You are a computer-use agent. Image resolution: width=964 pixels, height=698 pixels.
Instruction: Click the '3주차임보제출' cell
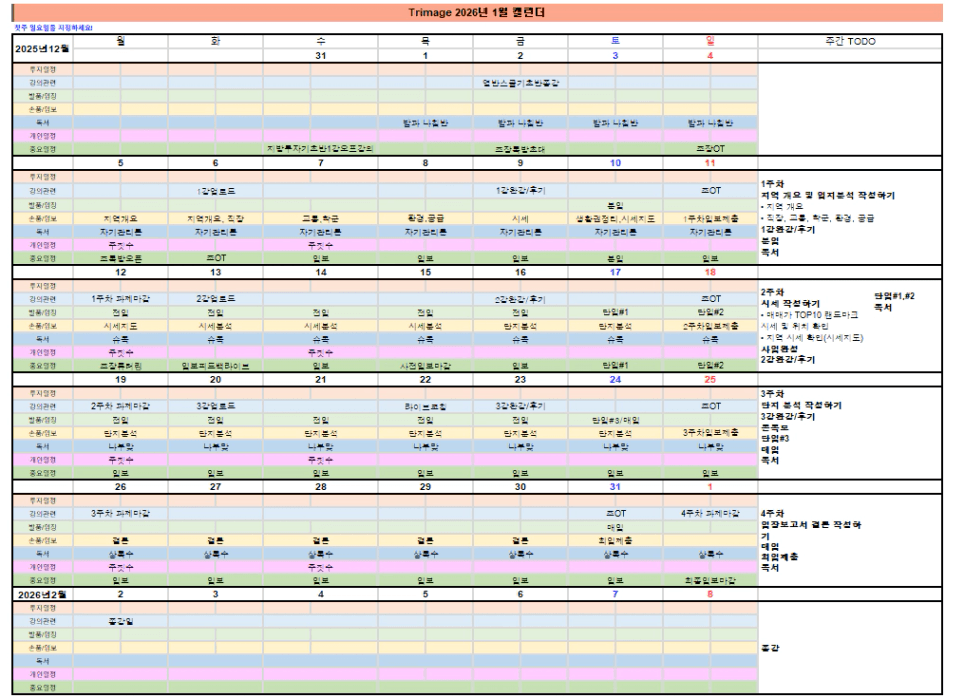coord(710,433)
